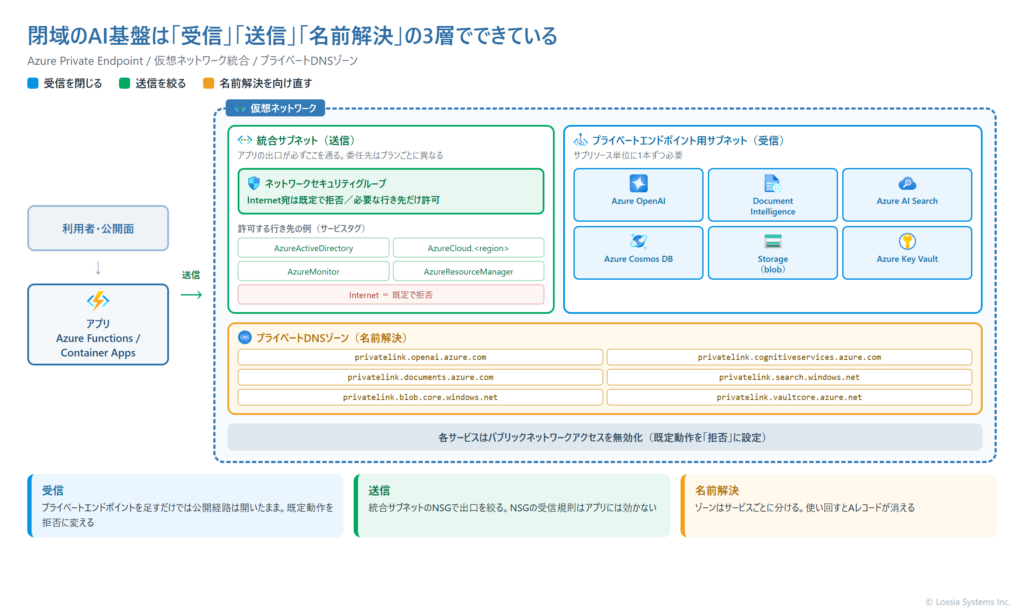The height and width of the screenshot is (614, 1024).
Task: Click the AzureCloud.<region> service tag
Action: [468, 248]
